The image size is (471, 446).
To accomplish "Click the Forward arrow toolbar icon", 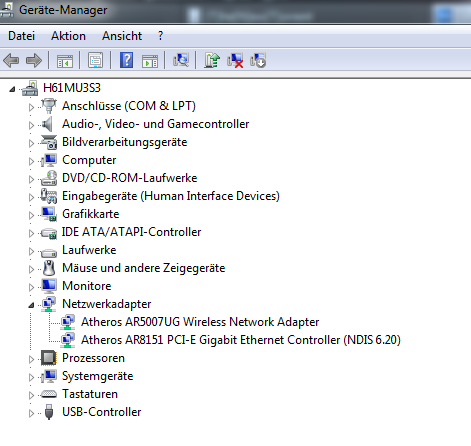I will click(x=34, y=61).
